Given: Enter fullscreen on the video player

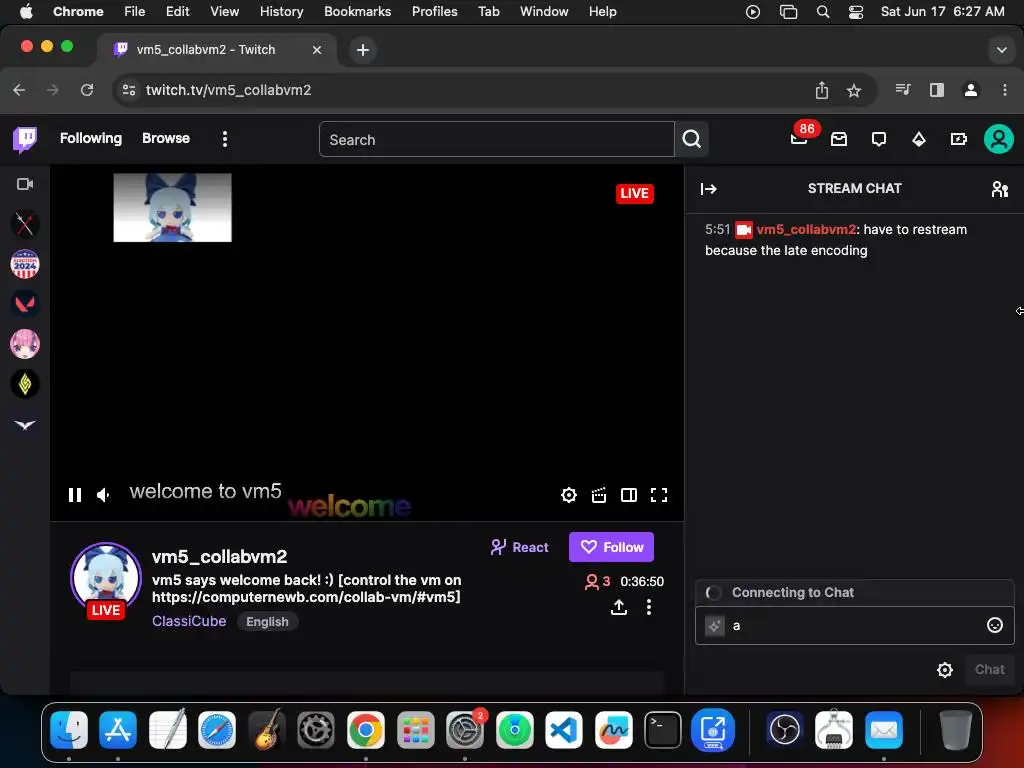Looking at the screenshot, I should 659,495.
